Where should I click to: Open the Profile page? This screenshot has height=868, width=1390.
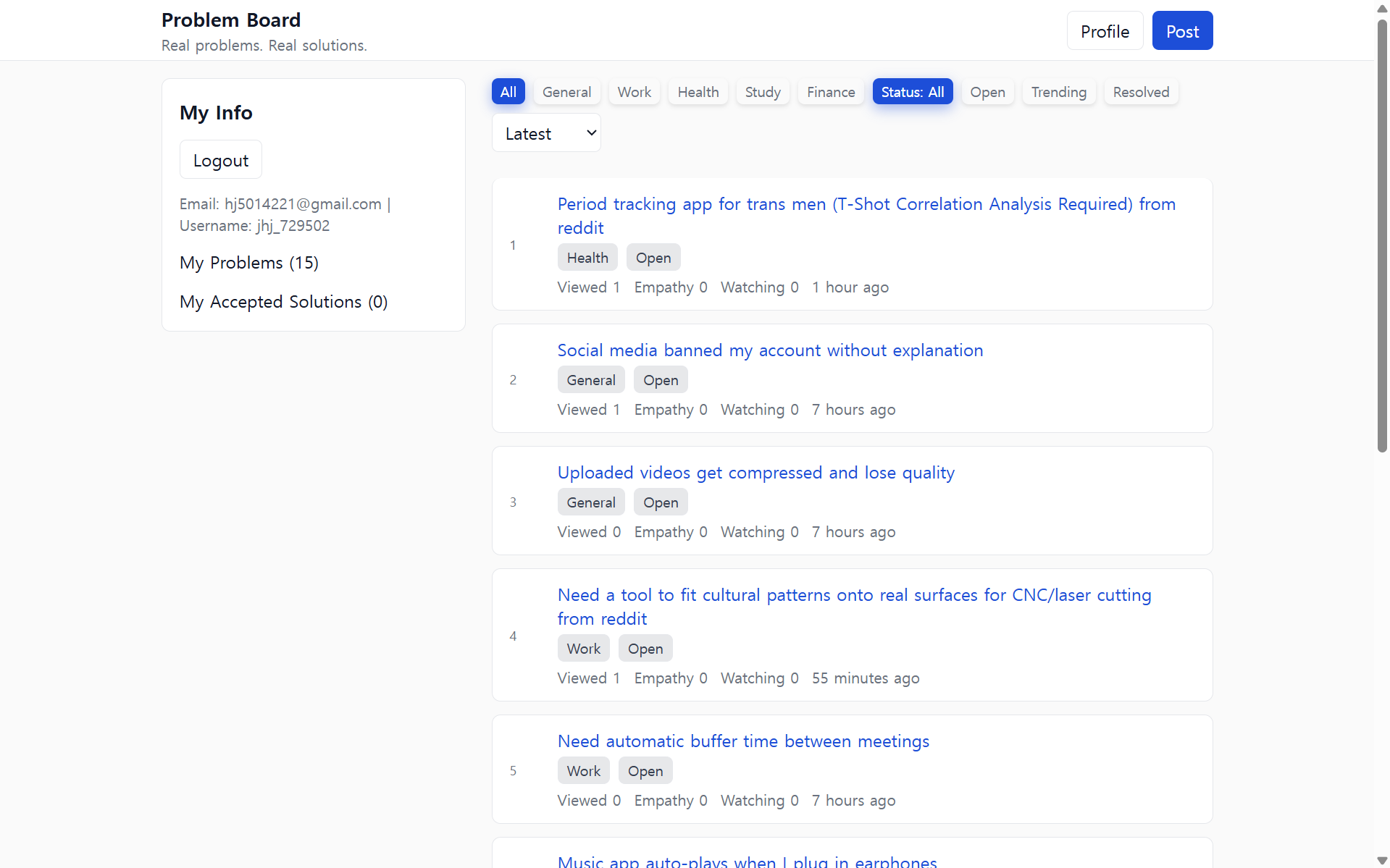click(x=1105, y=31)
